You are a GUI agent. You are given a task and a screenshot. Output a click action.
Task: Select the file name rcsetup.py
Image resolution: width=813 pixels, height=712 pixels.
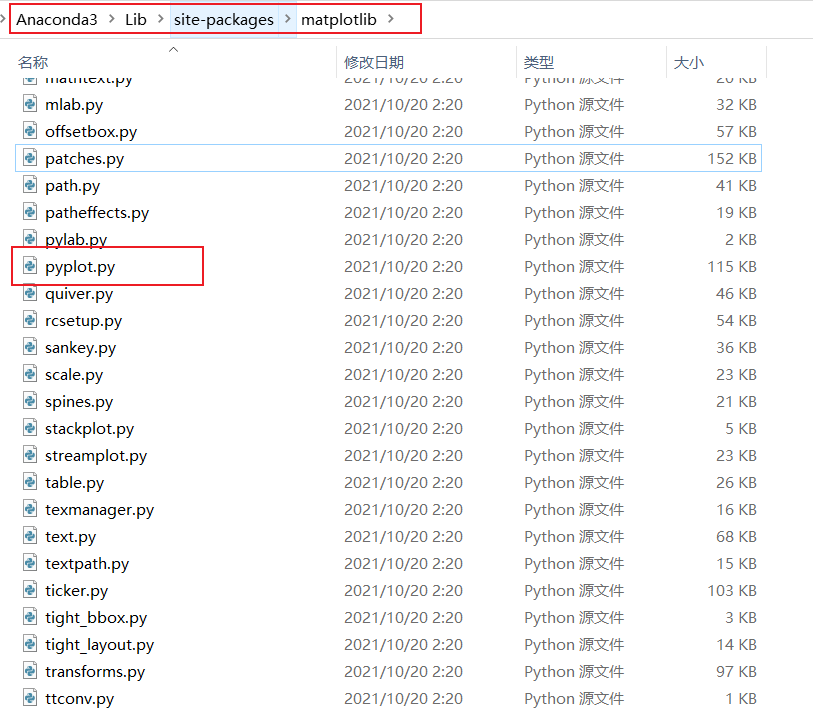tap(83, 321)
